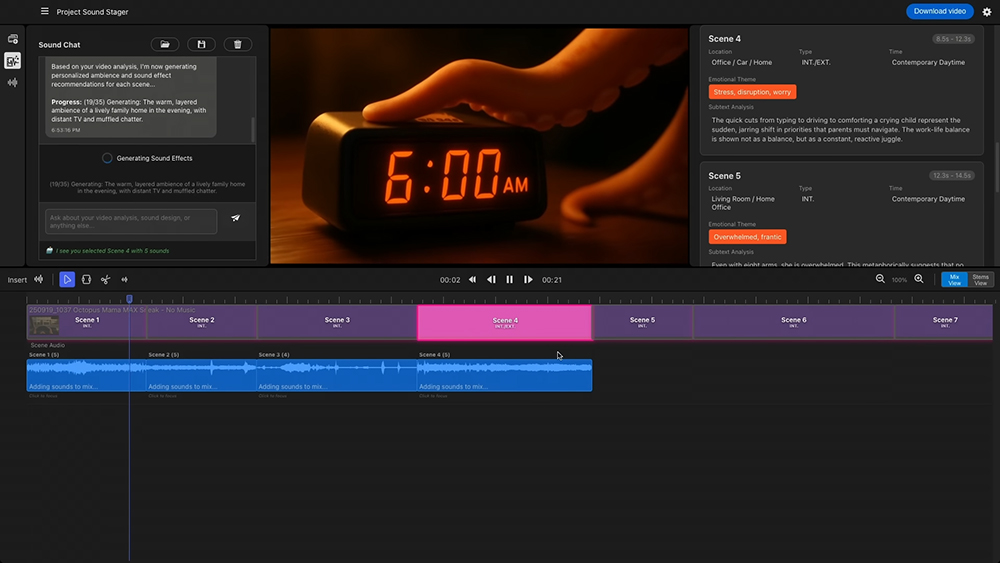Select the scissors cut tool in the timeline toolbar

tap(105, 280)
